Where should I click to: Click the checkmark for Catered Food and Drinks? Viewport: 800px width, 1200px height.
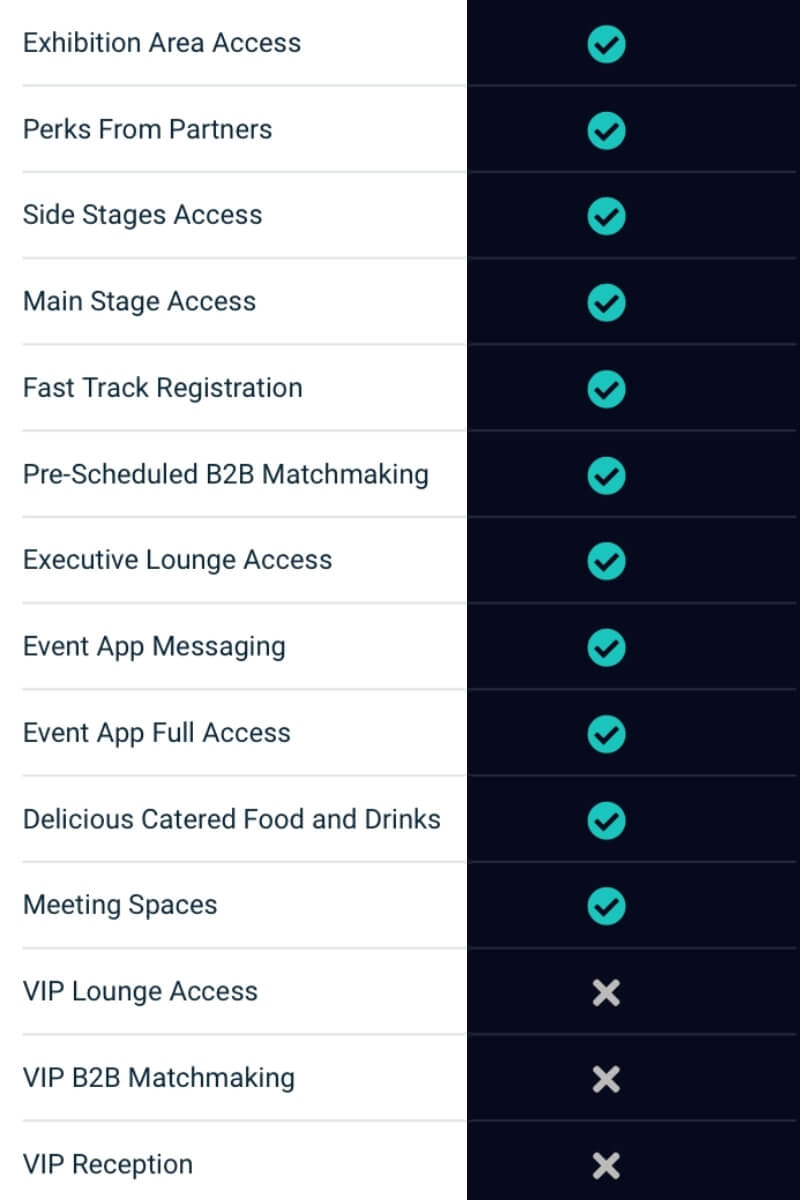[606, 820]
